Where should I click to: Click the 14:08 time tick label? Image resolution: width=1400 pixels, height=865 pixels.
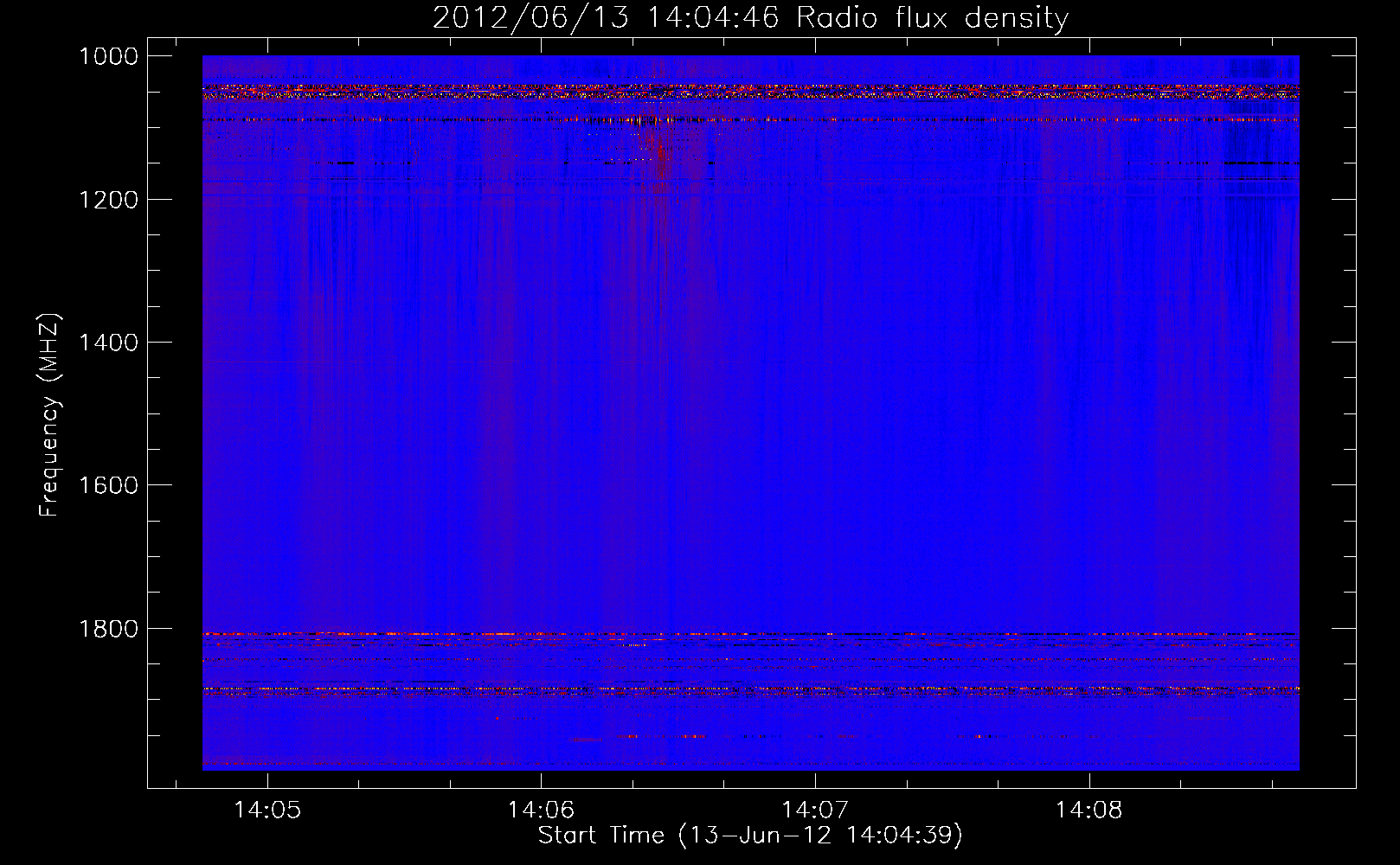[1089, 810]
